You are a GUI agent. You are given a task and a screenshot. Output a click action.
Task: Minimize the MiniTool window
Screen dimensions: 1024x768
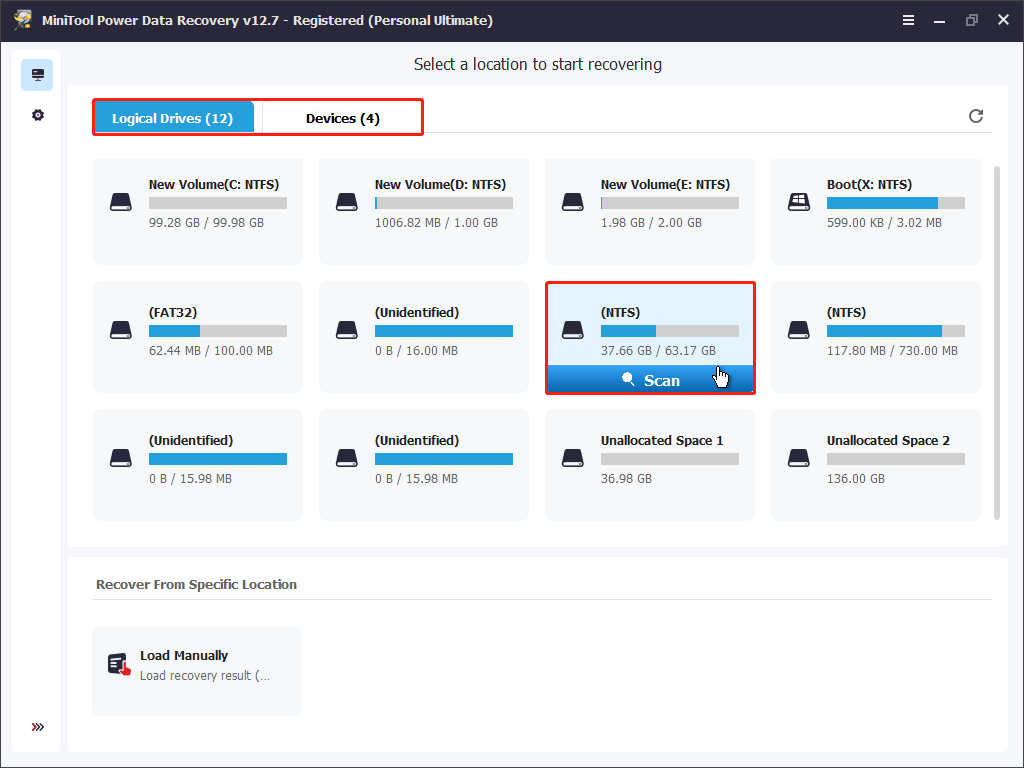[939, 21]
